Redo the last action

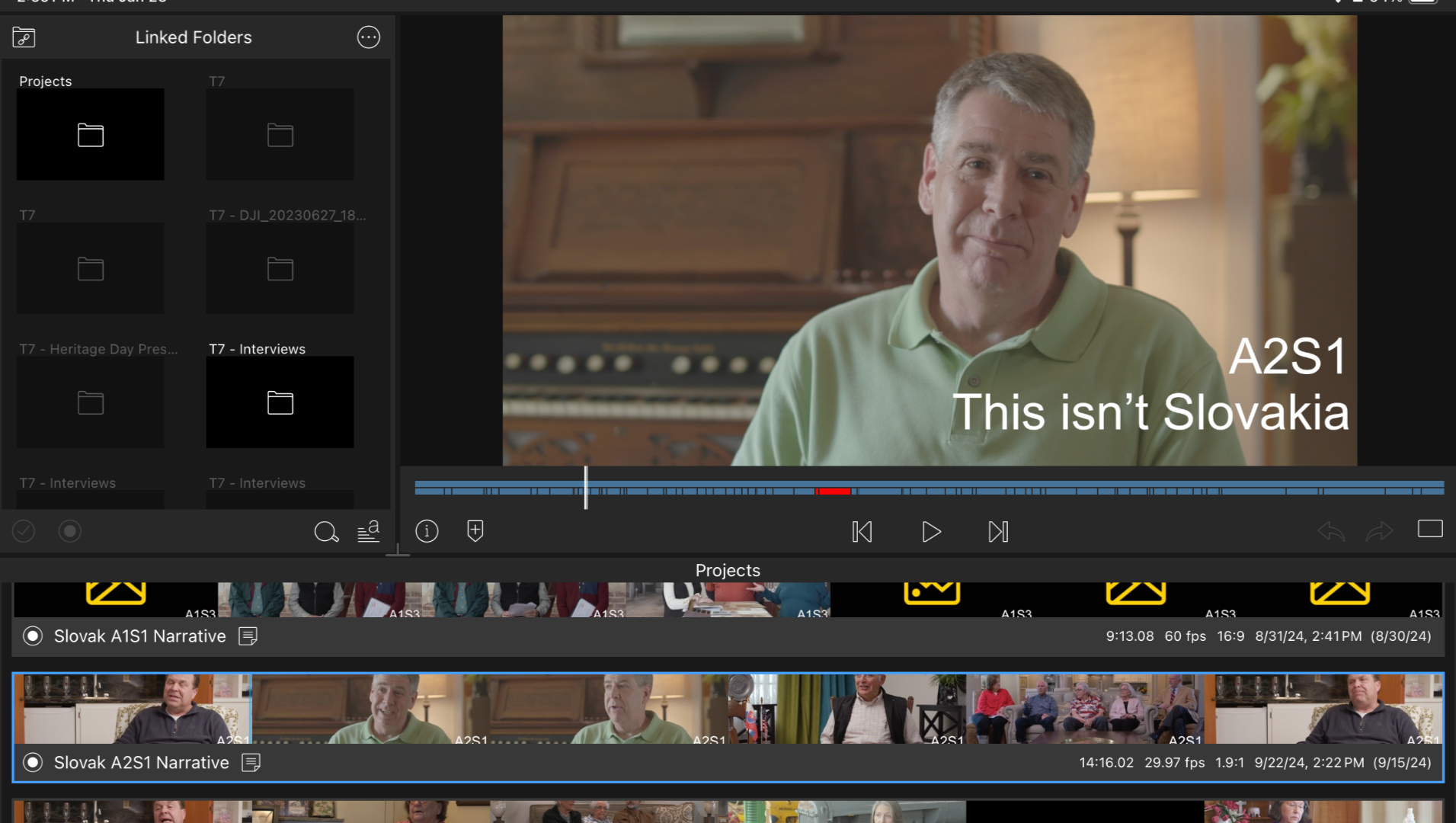click(x=1379, y=531)
